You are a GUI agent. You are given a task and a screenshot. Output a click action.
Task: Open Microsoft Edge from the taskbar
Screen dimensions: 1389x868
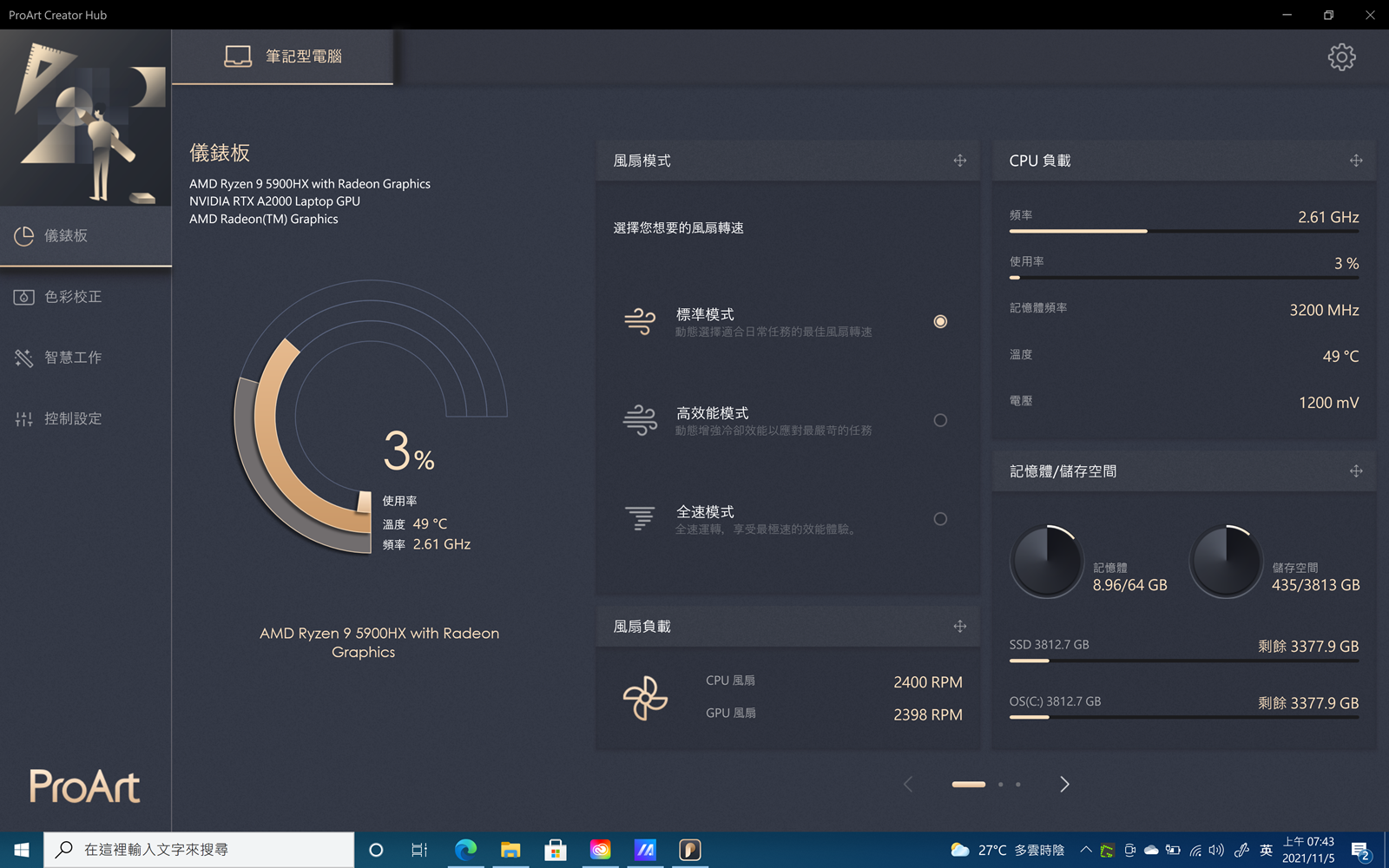(x=465, y=850)
